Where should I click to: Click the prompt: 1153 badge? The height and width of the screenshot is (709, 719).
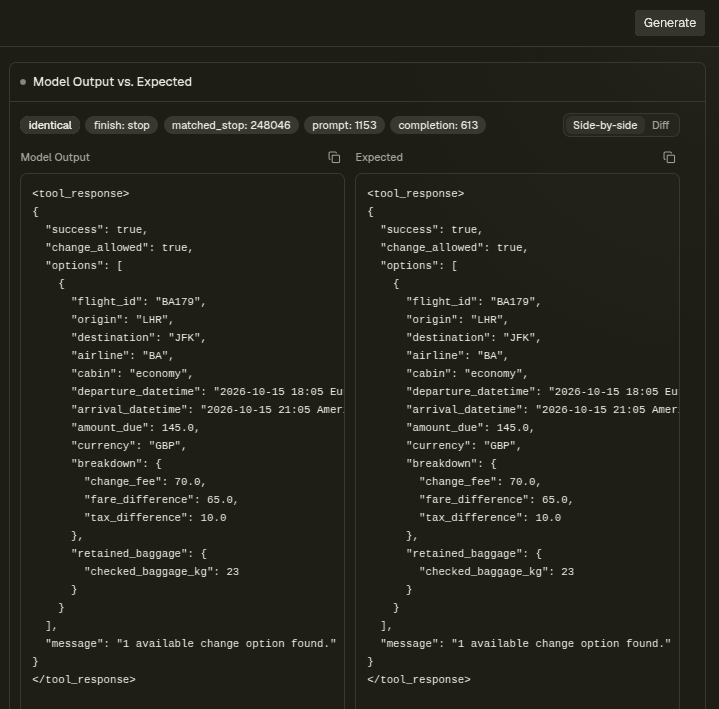click(344, 125)
